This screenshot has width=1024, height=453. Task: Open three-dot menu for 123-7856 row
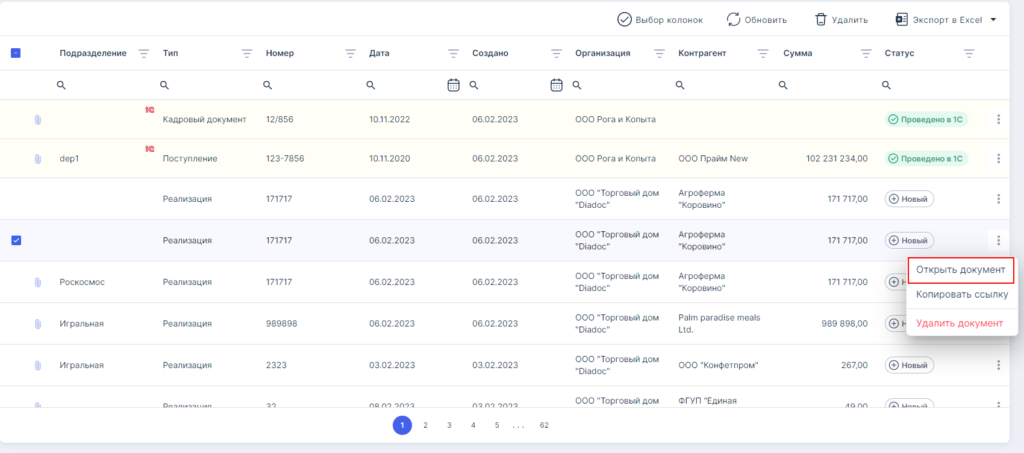pyautogui.click(x=998, y=158)
